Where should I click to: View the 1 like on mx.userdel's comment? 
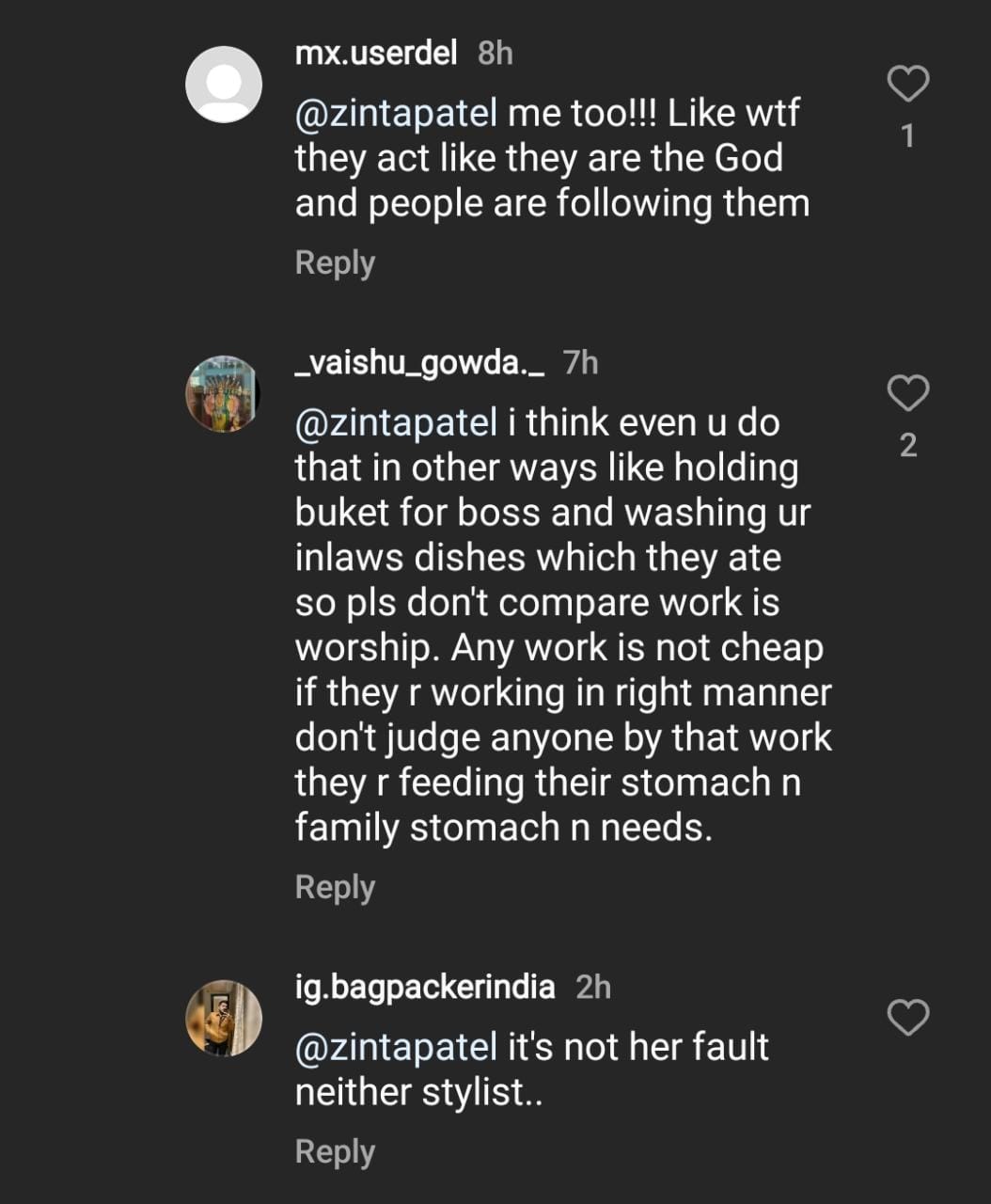coord(908,137)
